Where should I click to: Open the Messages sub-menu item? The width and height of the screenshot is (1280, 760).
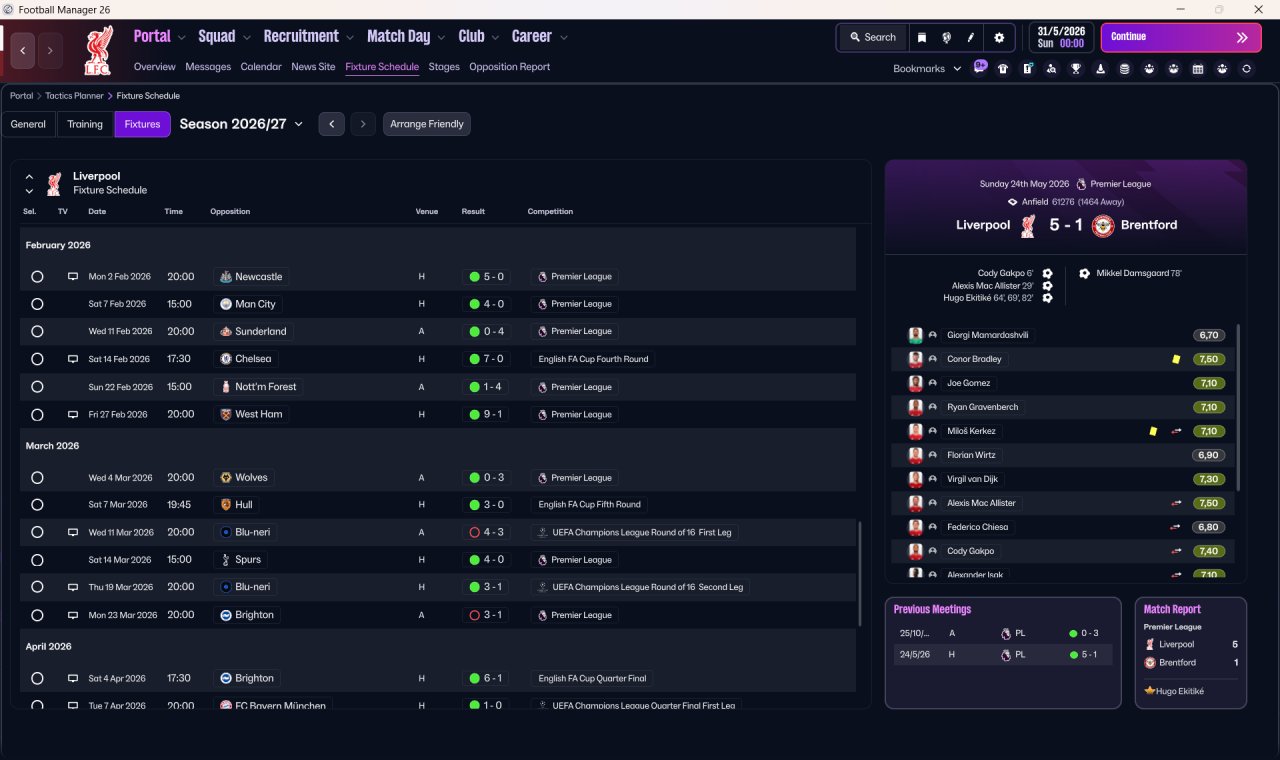208,67
